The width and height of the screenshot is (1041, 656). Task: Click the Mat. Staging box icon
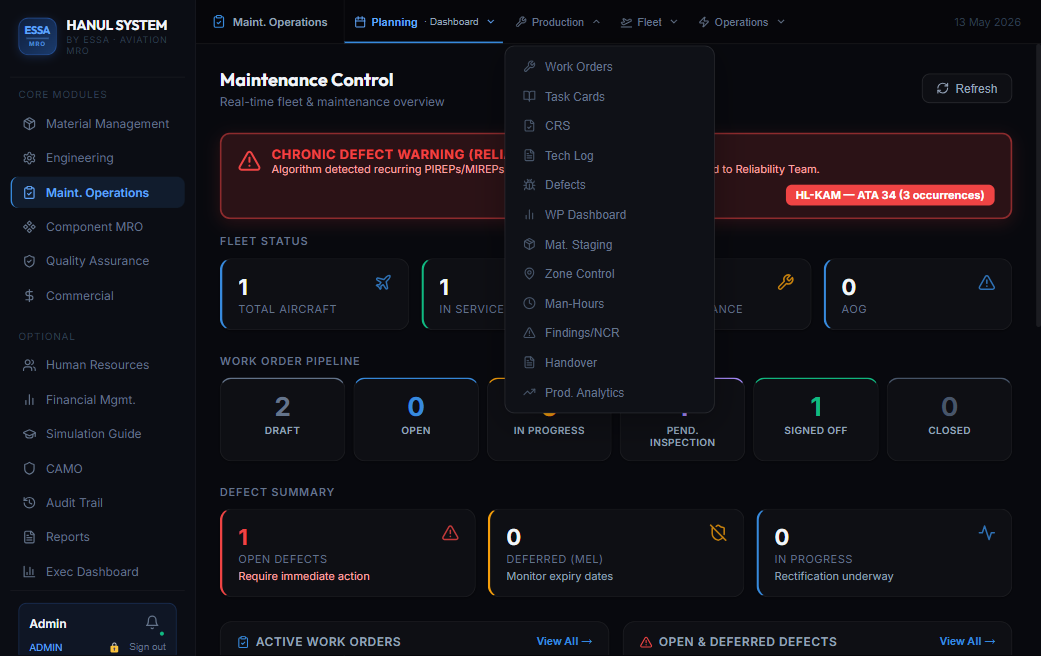[x=529, y=244]
